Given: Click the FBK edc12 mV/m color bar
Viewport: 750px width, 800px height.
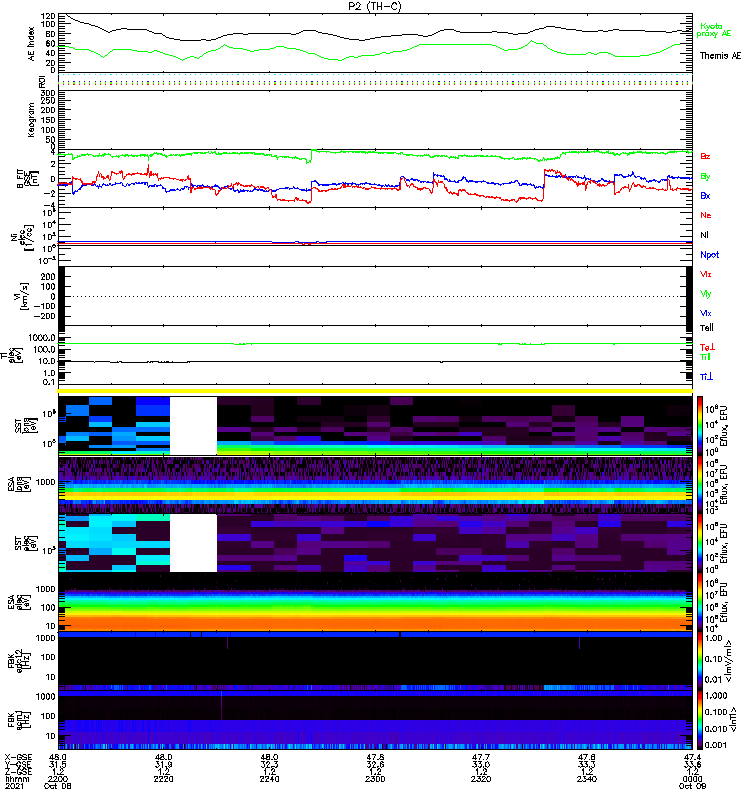Looking at the screenshot, I should point(700,661).
